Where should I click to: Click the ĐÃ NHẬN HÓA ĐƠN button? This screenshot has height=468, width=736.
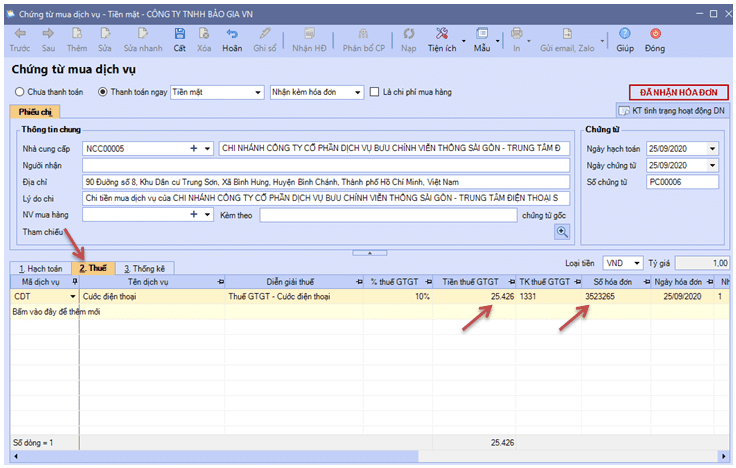pos(678,93)
